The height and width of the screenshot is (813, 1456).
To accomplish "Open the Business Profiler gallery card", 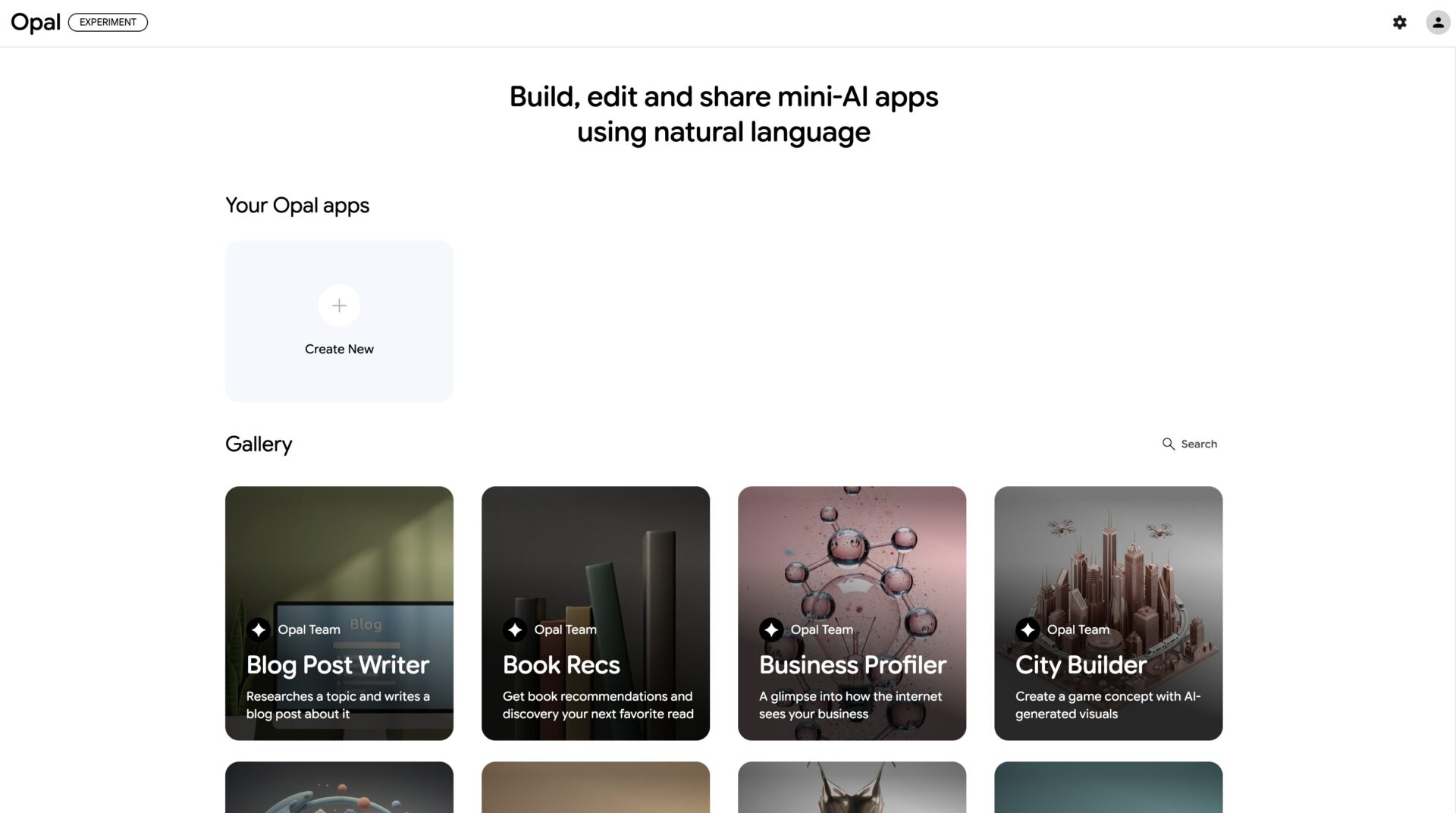I will pos(852,614).
